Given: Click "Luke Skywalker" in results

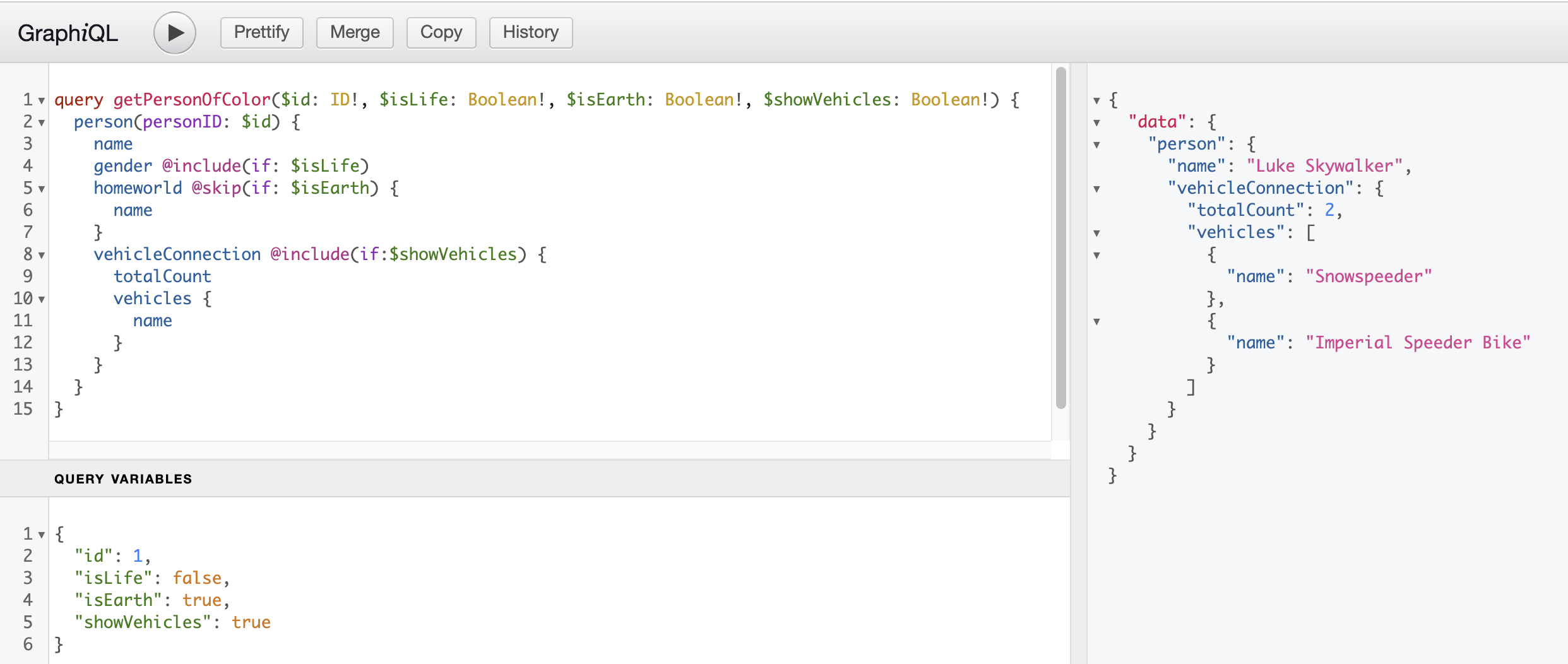Looking at the screenshot, I should (1324, 166).
